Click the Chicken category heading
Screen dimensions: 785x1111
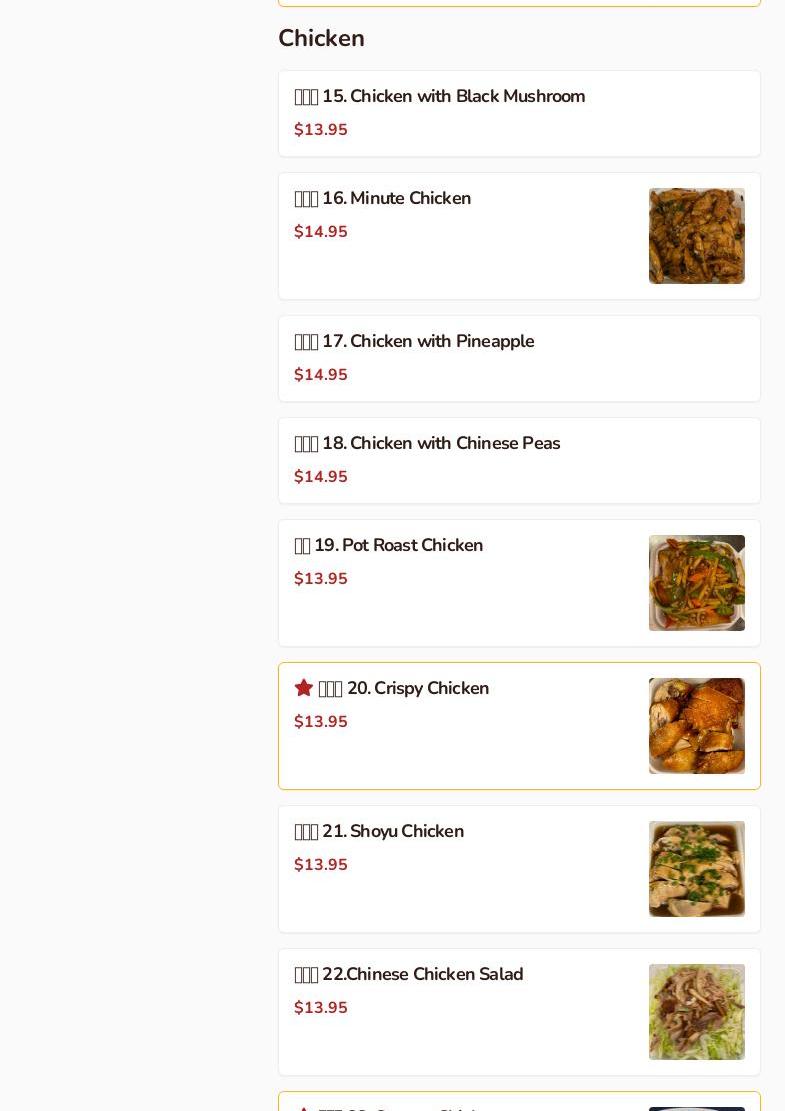[321, 38]
